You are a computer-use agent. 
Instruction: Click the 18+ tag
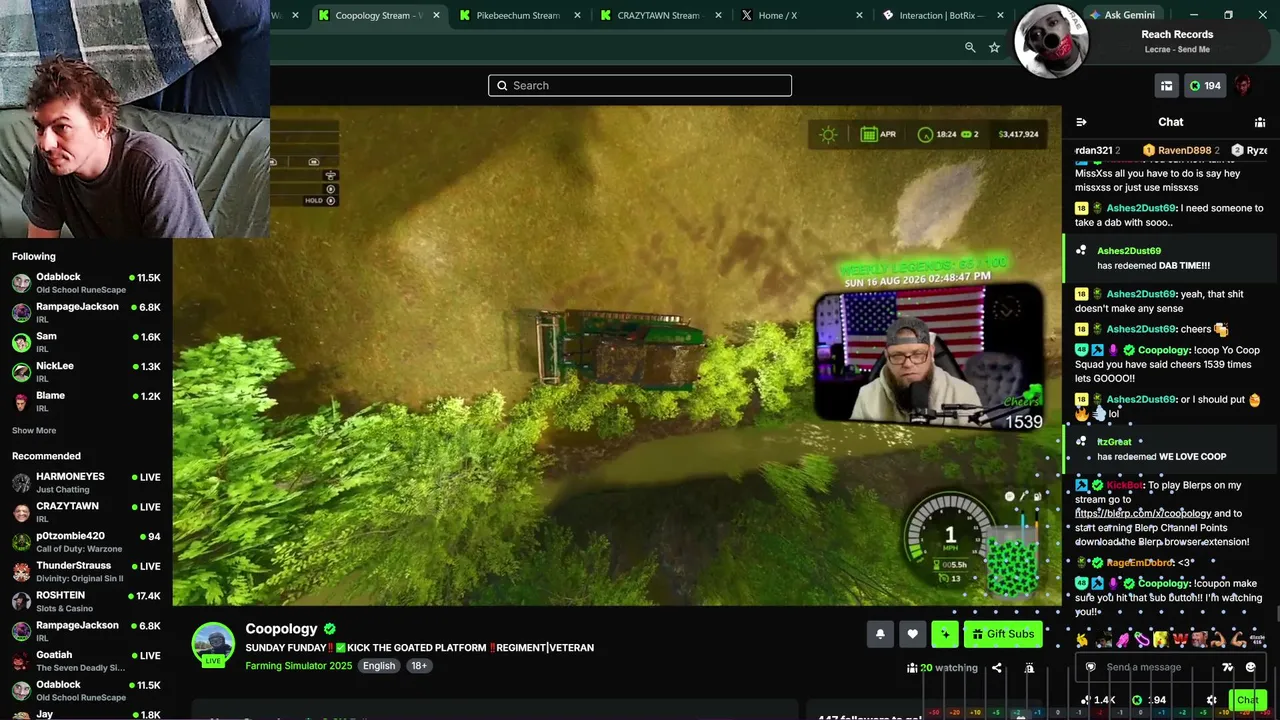tap(419, 666)
